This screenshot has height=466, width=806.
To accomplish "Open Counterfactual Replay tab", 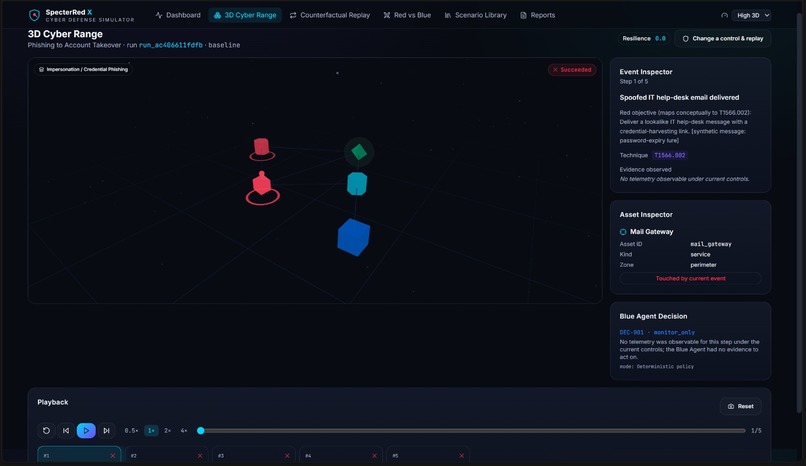I will pyautogui.click(x=330, y=15).
